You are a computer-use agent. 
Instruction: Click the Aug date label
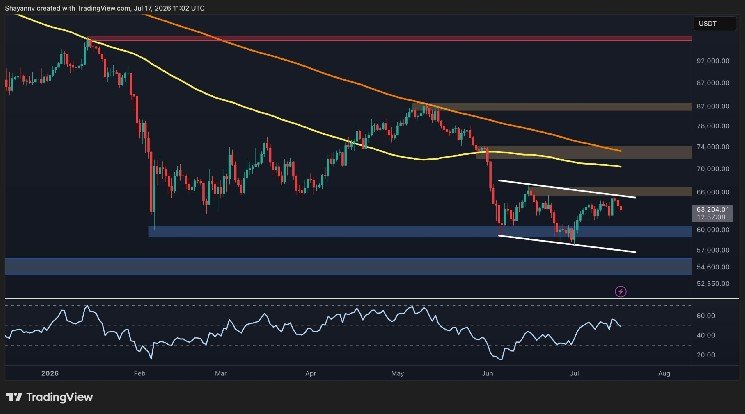tap(664, 374)
